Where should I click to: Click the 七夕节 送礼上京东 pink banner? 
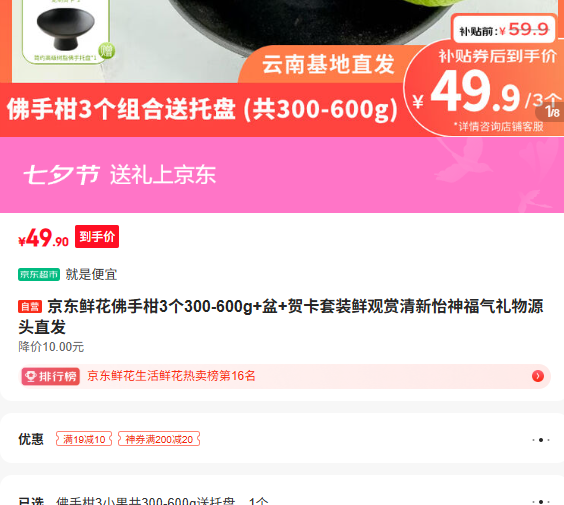pos(282,175)
